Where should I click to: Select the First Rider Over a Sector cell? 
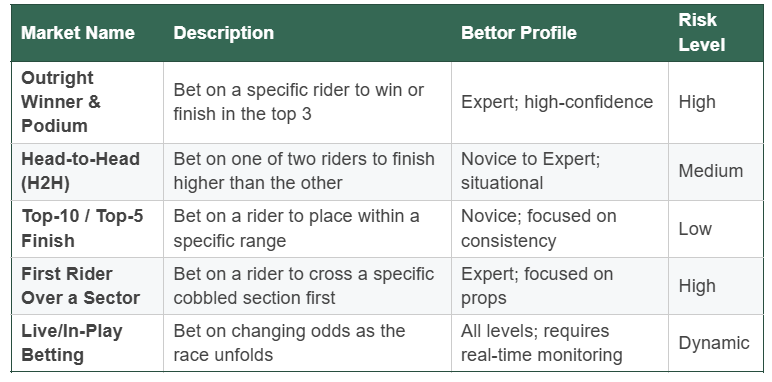pyautogui.click(x=88, y=286)
